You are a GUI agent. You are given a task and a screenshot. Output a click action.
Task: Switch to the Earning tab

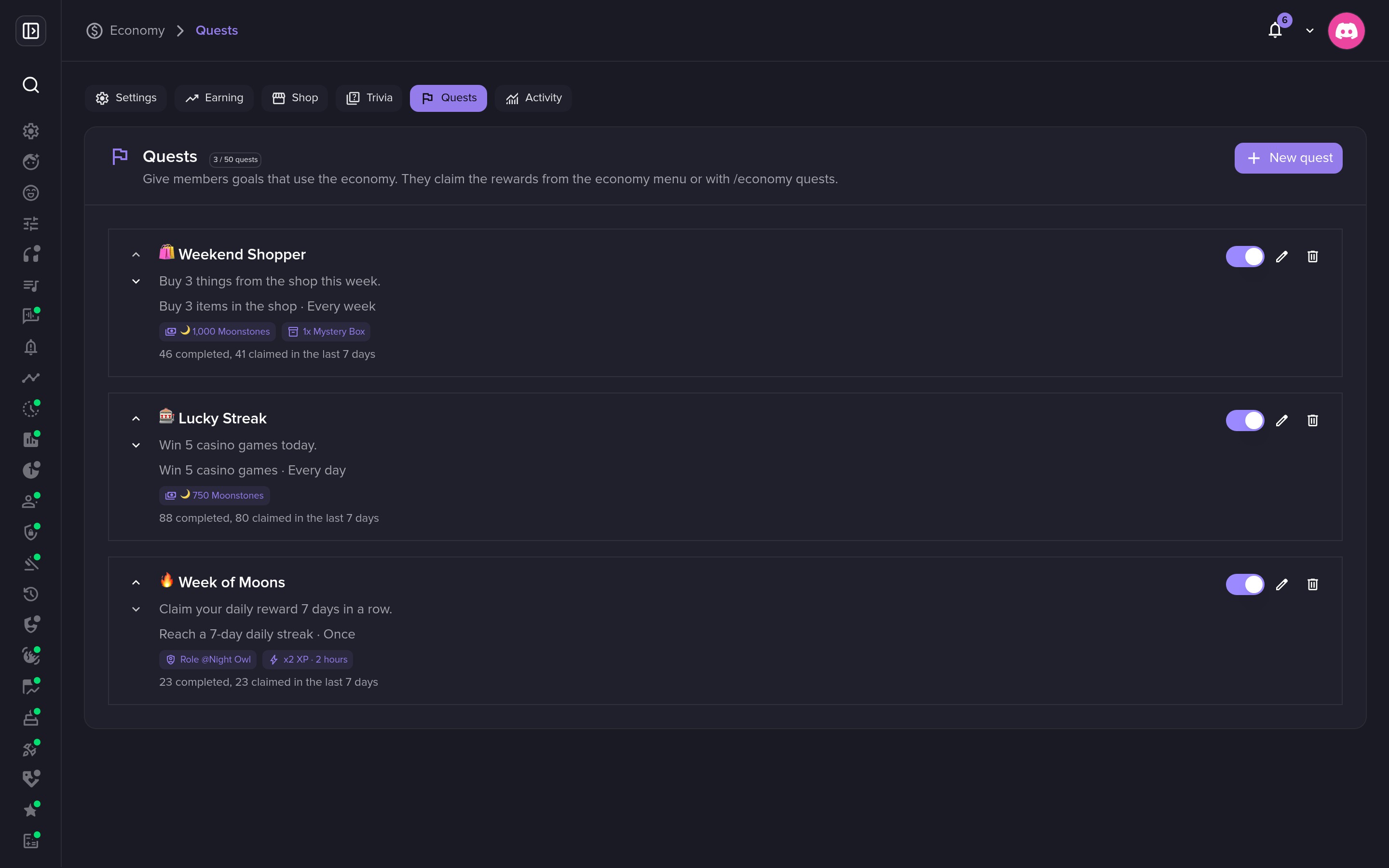coord(214,98)
